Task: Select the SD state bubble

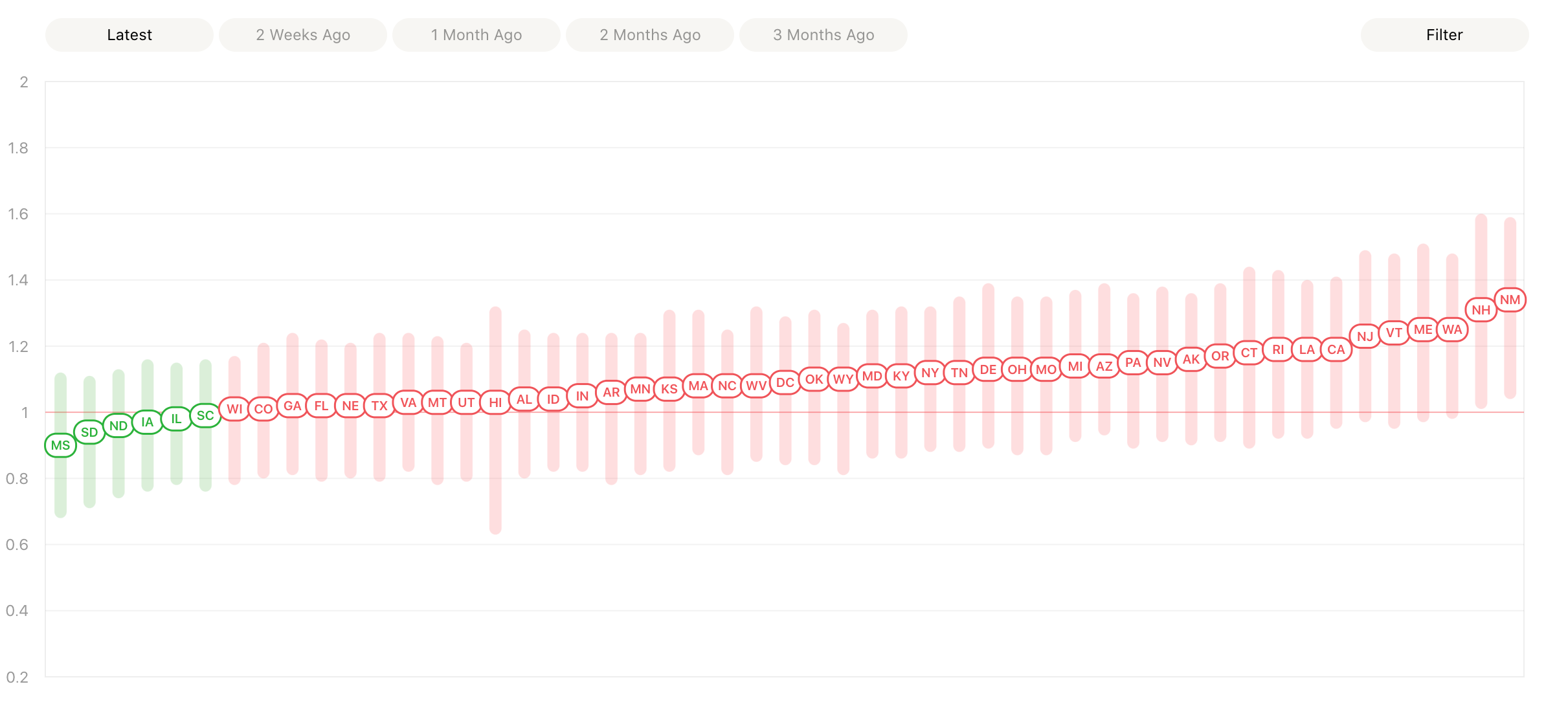Action: click(x=89, y=432)
